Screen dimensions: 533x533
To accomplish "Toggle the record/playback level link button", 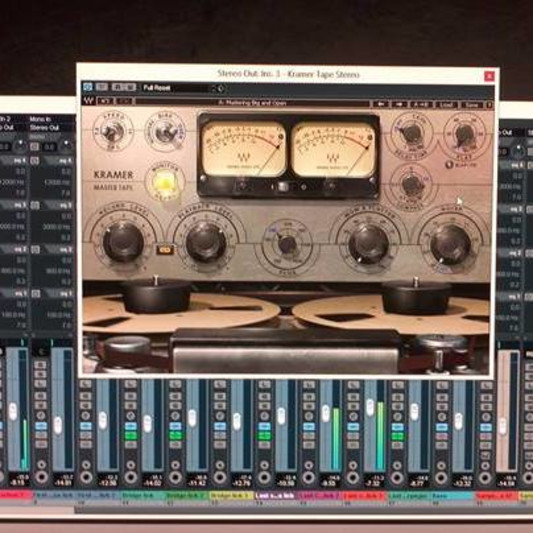I will coord(165,250).
